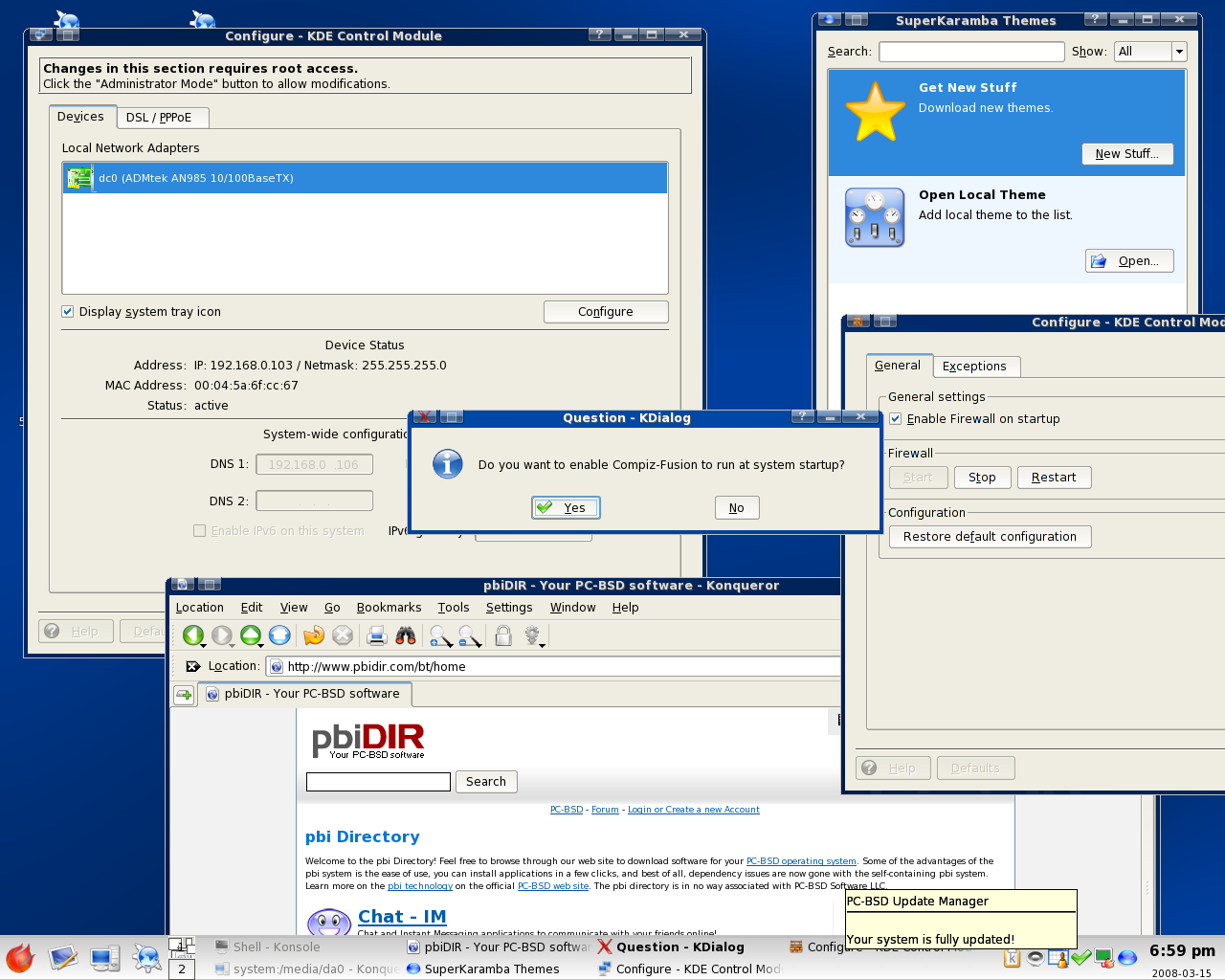The image size is (1225, 980).
Task: Click Yes in the Compiz-Fusion question dialog
Action: pos(566,508)
